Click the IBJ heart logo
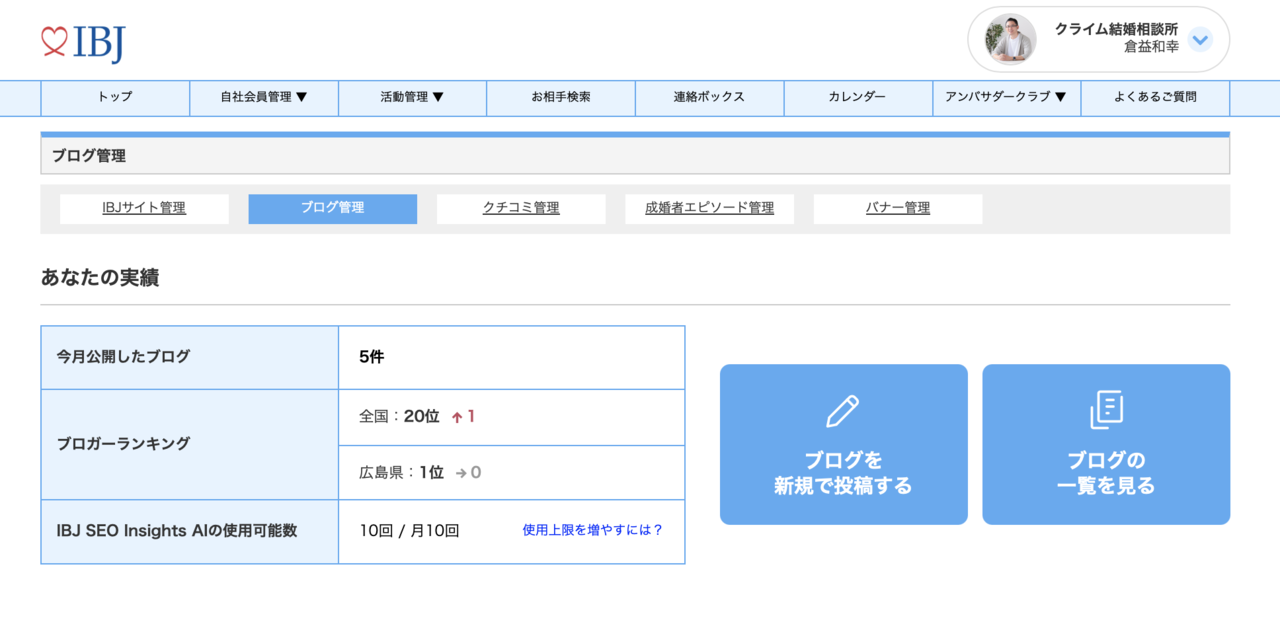The height and width of the screenshot is (624, 1280). pos(83,42)
